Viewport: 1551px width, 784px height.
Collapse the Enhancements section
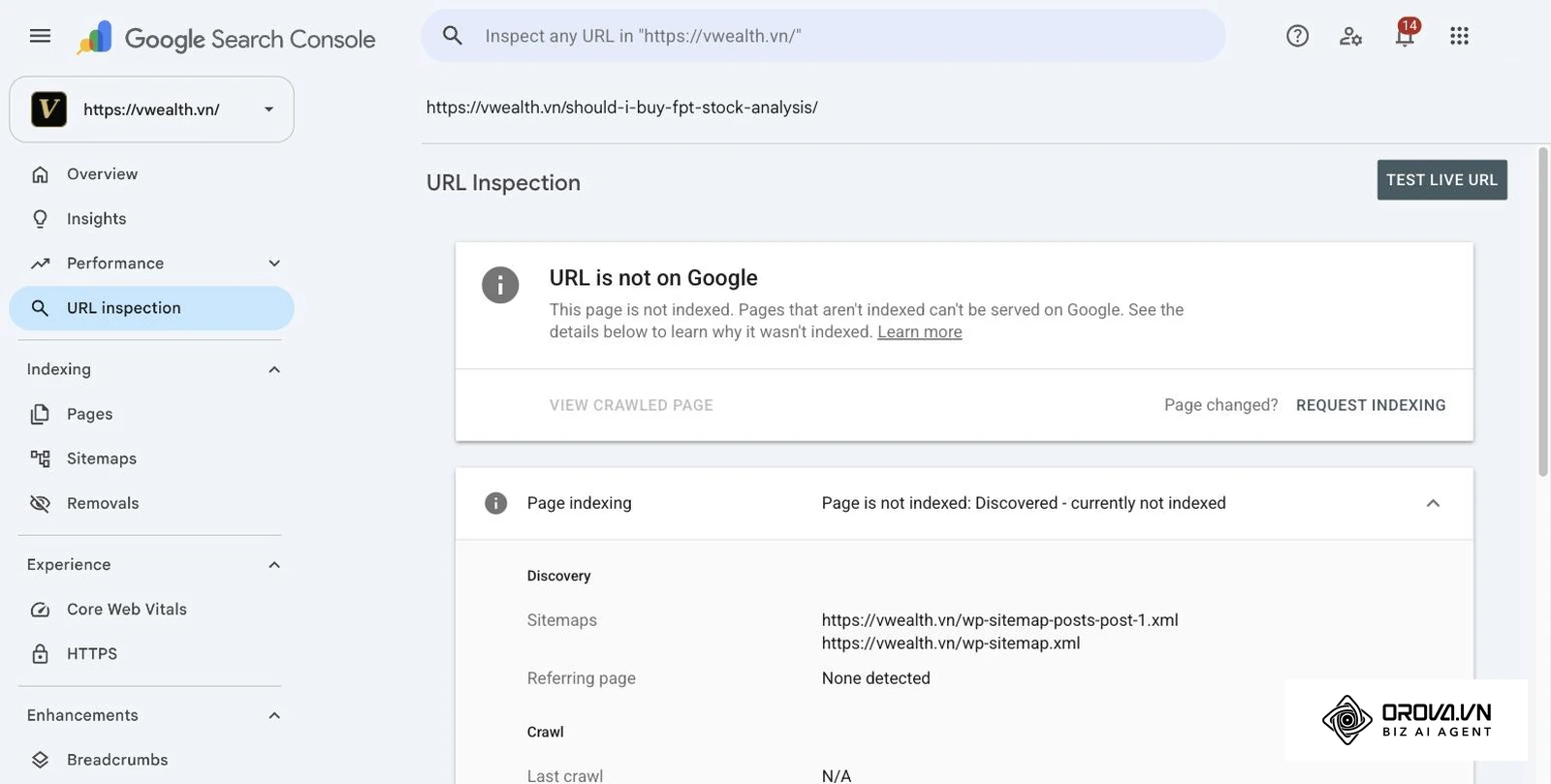click(x=274, y=715)
